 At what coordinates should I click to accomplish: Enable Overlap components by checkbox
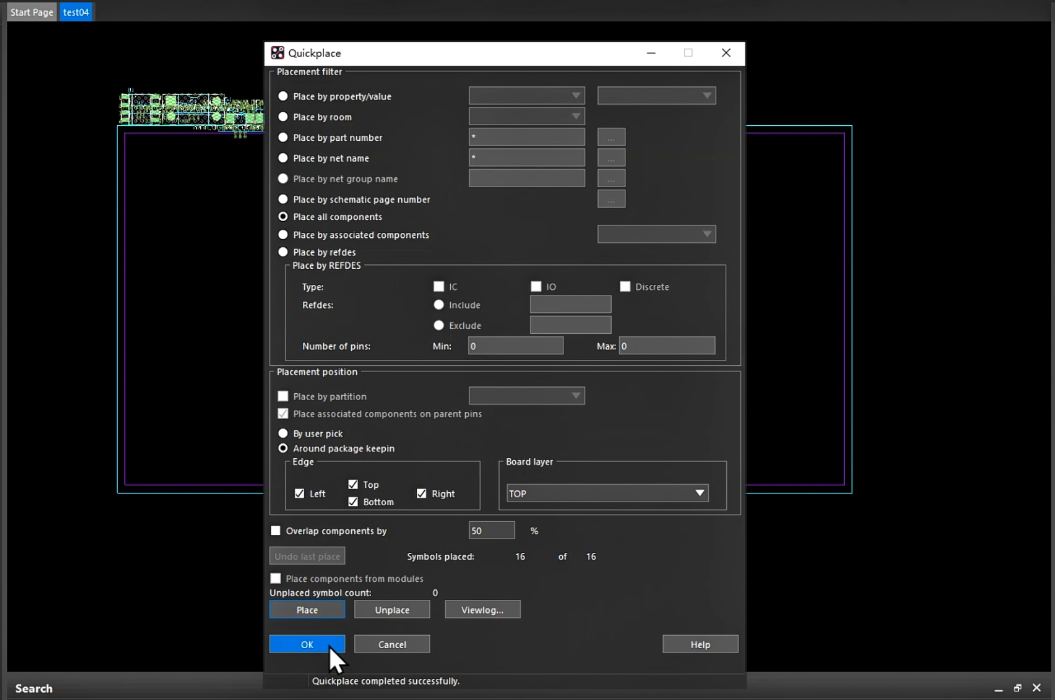point(276,530)
